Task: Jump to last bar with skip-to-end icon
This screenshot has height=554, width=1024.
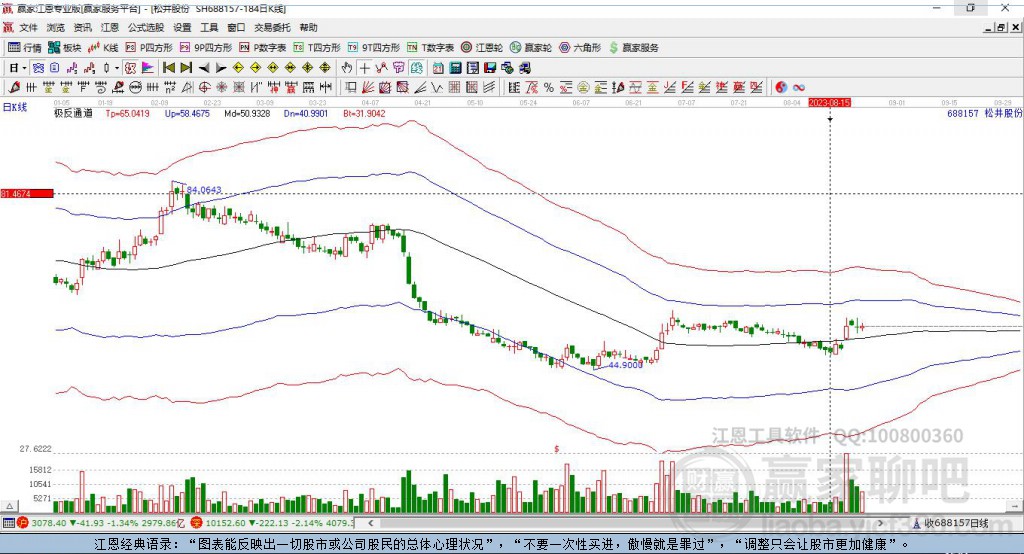Action: 185,68
